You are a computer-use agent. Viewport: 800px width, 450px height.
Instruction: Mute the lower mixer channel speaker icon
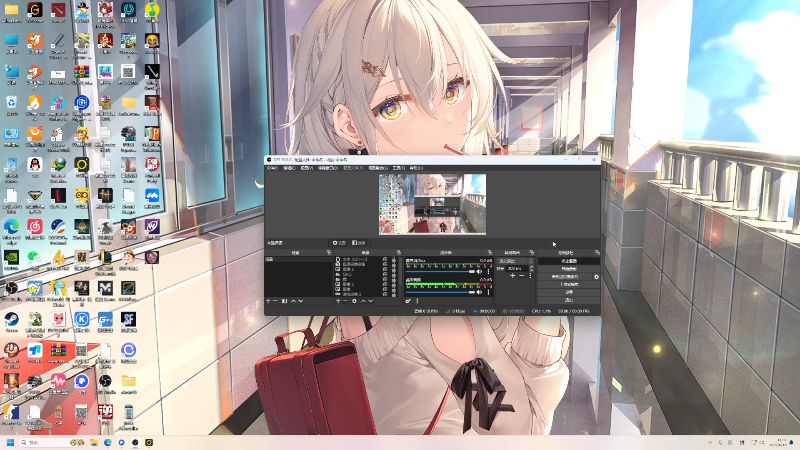[479, 292]
